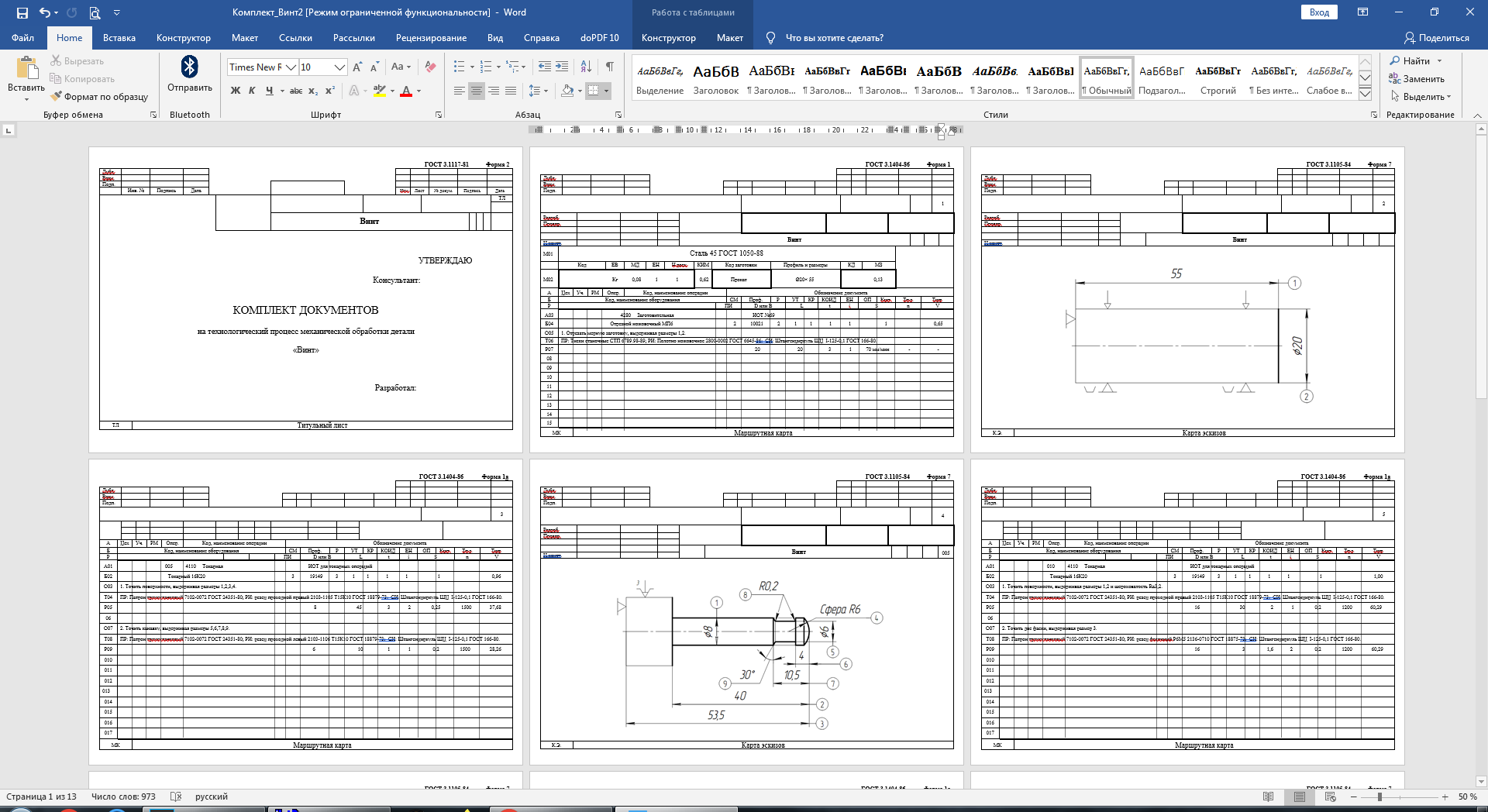Toggle italic formatting (К)
The height and width of the screenshot is (812, 1488).
252,91
